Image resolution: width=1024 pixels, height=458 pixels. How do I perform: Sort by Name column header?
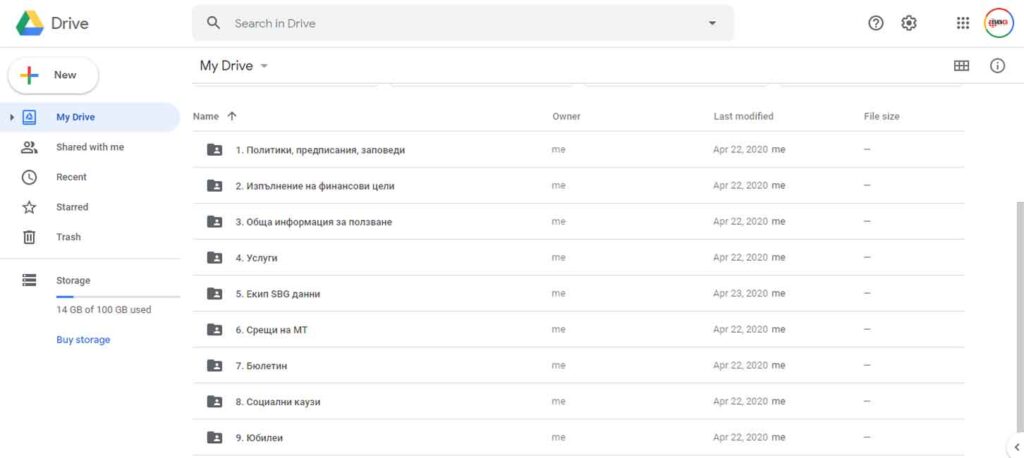coord(206,116)
